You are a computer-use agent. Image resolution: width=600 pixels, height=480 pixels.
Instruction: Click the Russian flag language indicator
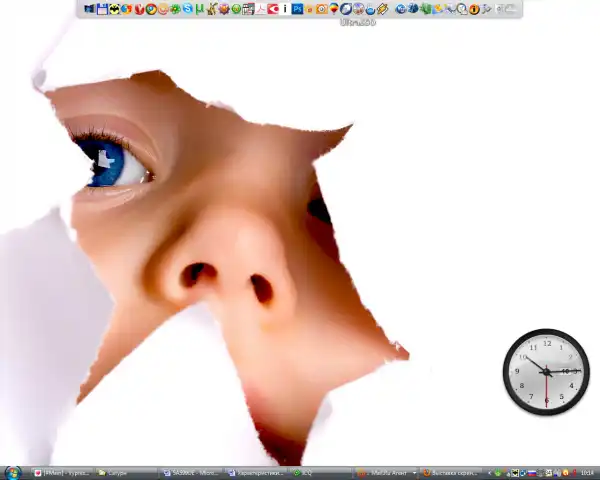pos(533,472)
